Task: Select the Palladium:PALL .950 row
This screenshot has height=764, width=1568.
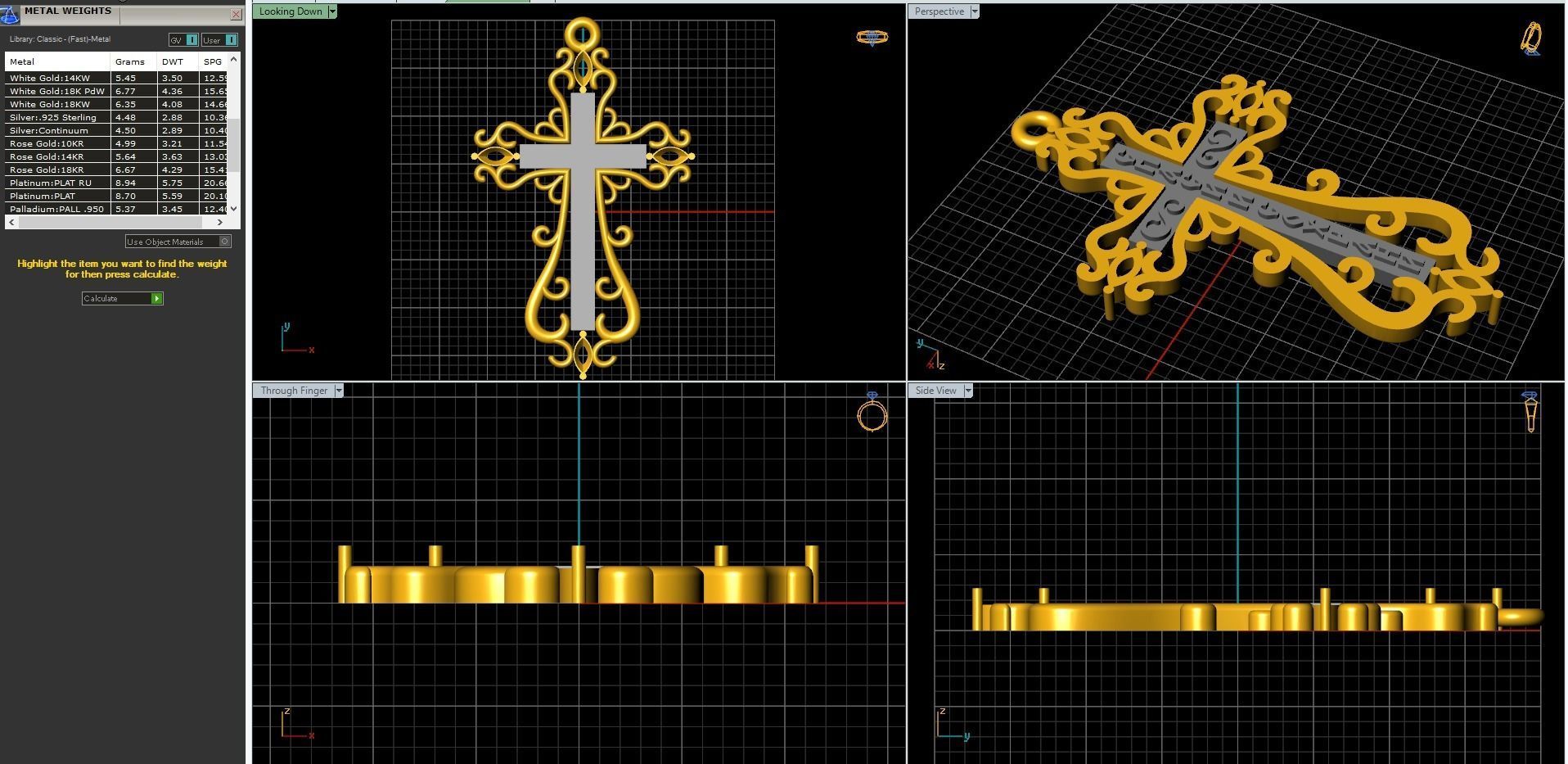Action: pos(116,209)
